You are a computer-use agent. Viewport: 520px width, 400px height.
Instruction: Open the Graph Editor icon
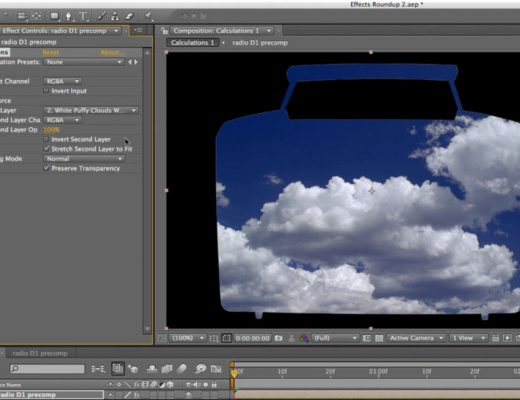[216, 369]
